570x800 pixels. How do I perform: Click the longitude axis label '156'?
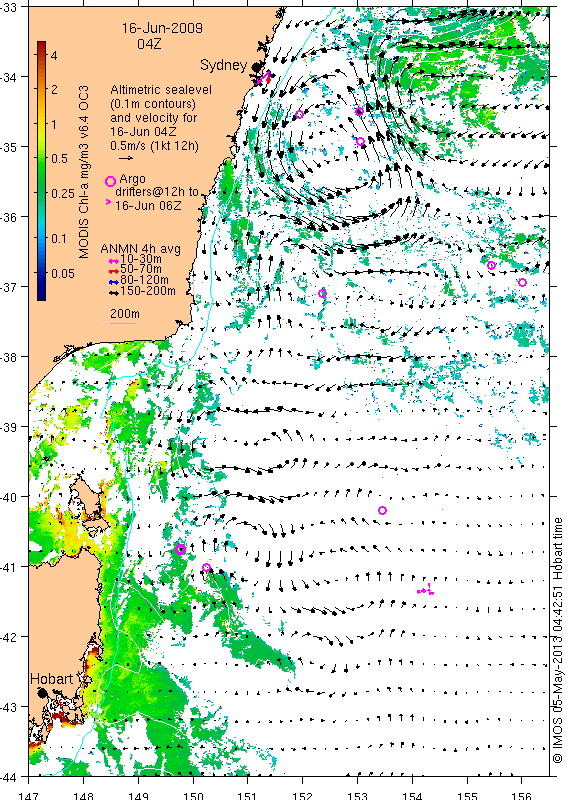(x=522, y=795)
